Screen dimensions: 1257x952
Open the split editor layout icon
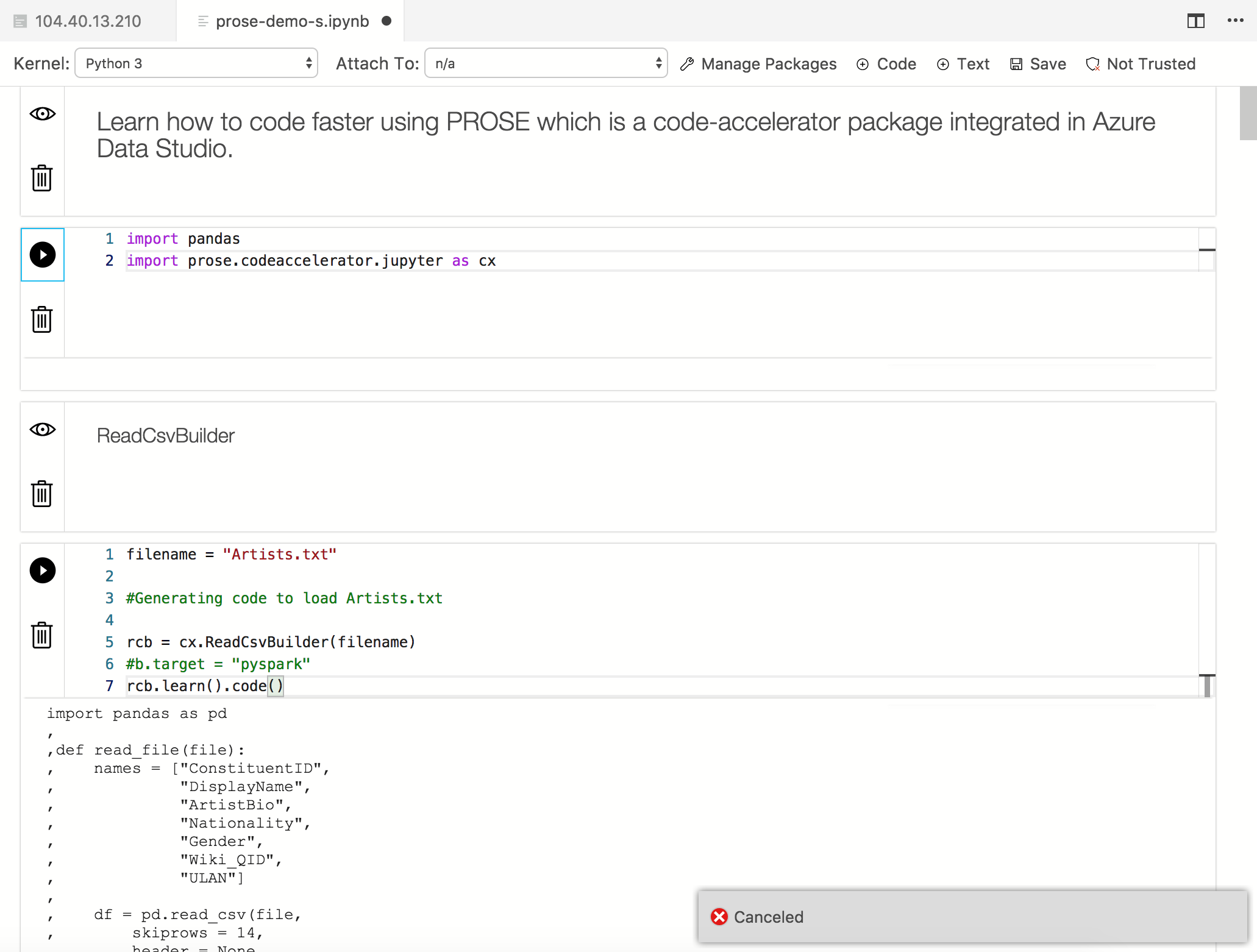1195,21
